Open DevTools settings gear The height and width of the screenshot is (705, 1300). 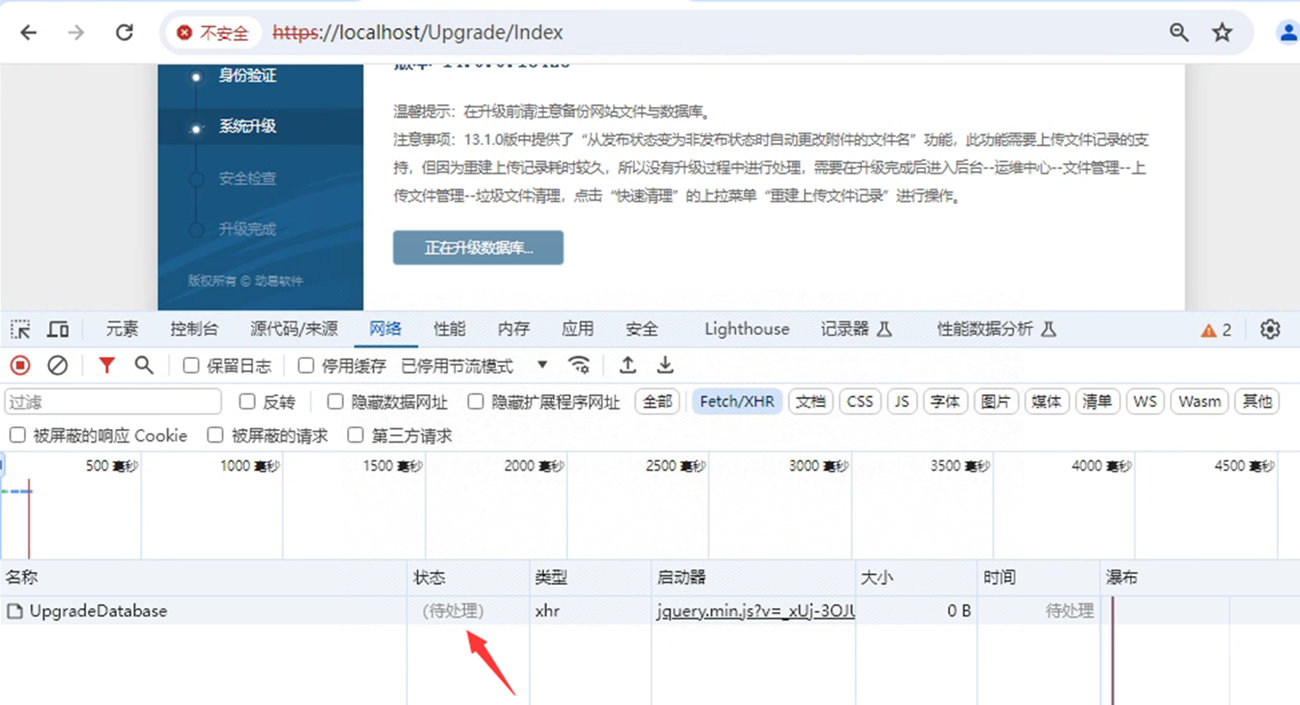1270,329
